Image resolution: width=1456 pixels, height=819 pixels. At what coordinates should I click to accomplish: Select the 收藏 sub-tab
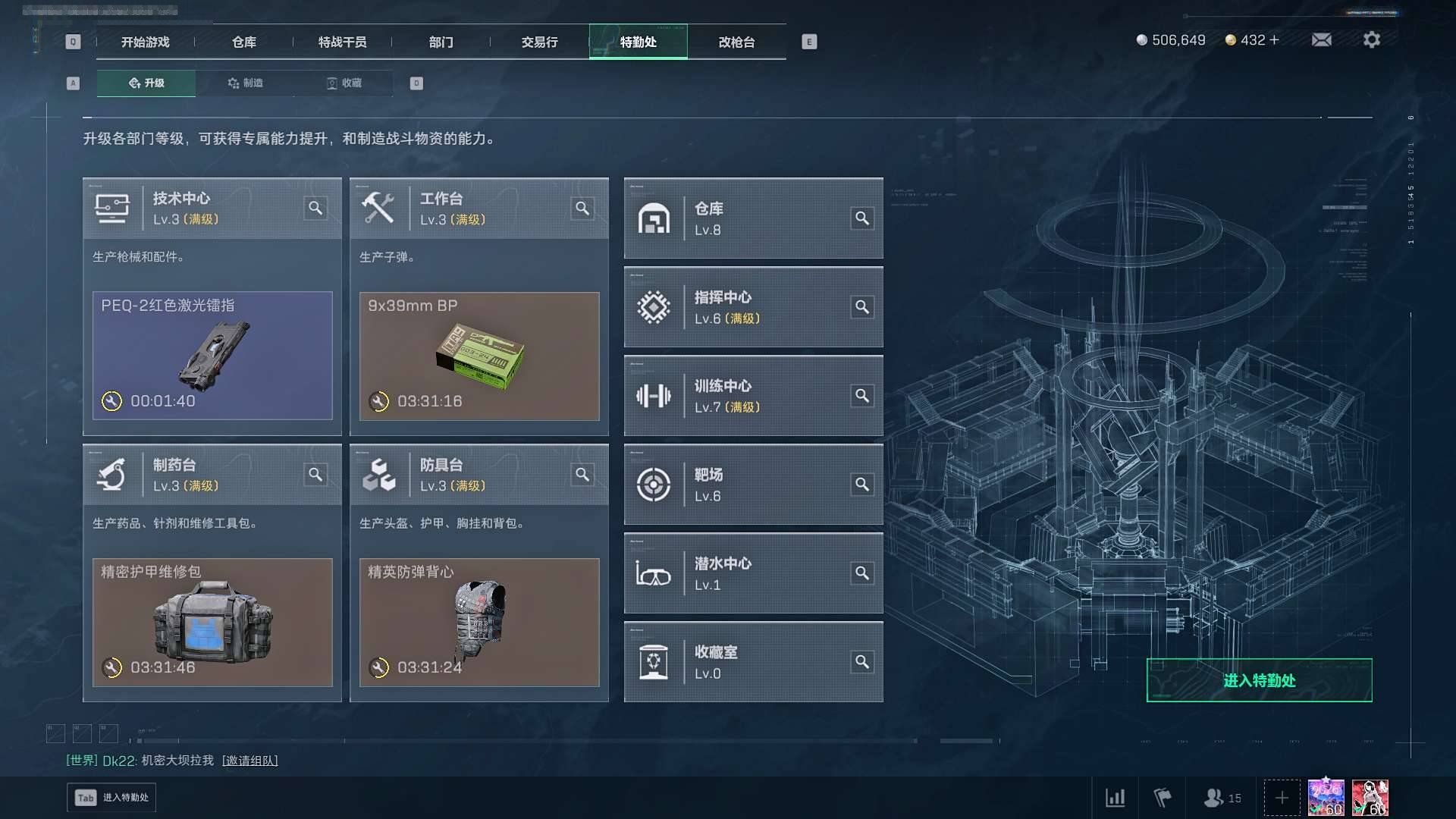tap(344, 83)
